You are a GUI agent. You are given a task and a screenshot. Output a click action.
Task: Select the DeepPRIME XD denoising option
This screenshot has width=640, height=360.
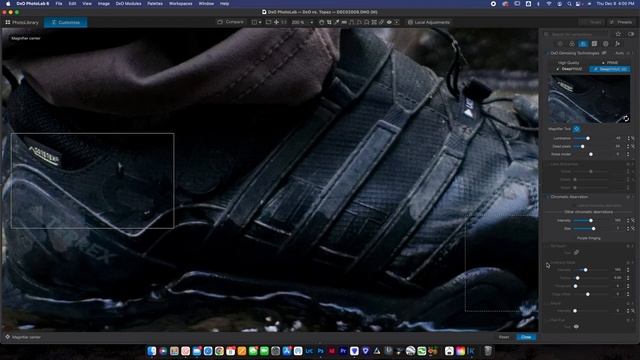pyautogui.click(x=610, y=69)
